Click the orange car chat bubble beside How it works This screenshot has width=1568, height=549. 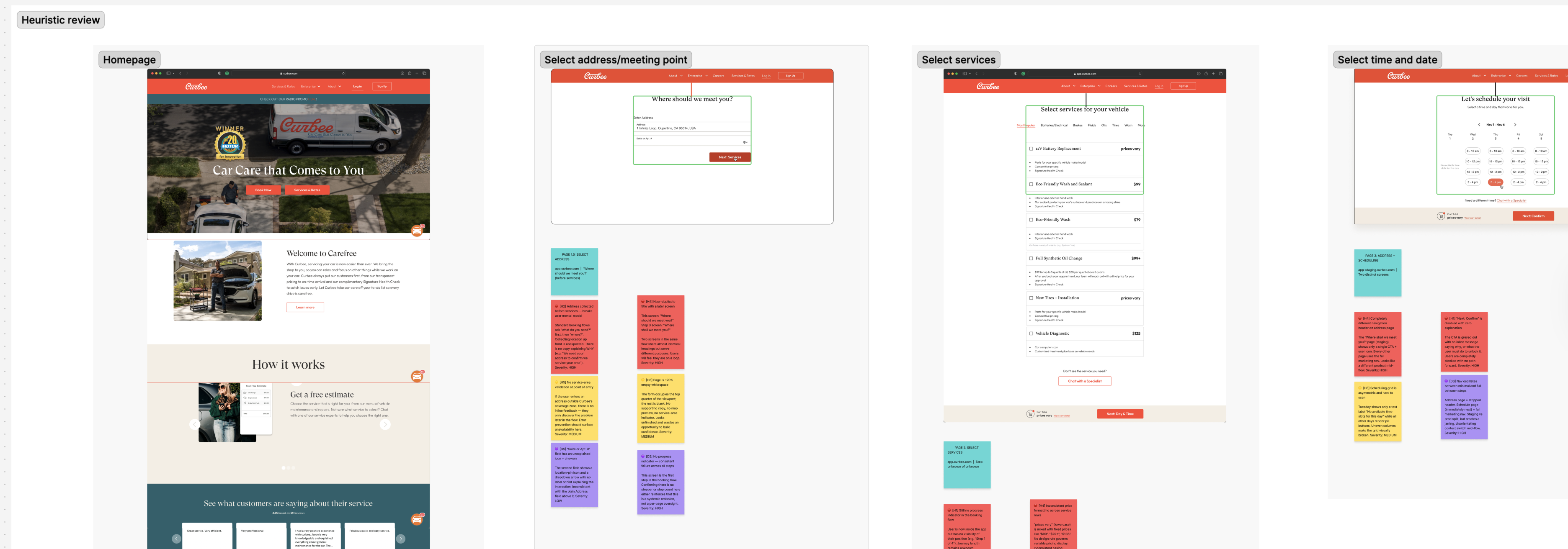[417, 376]
